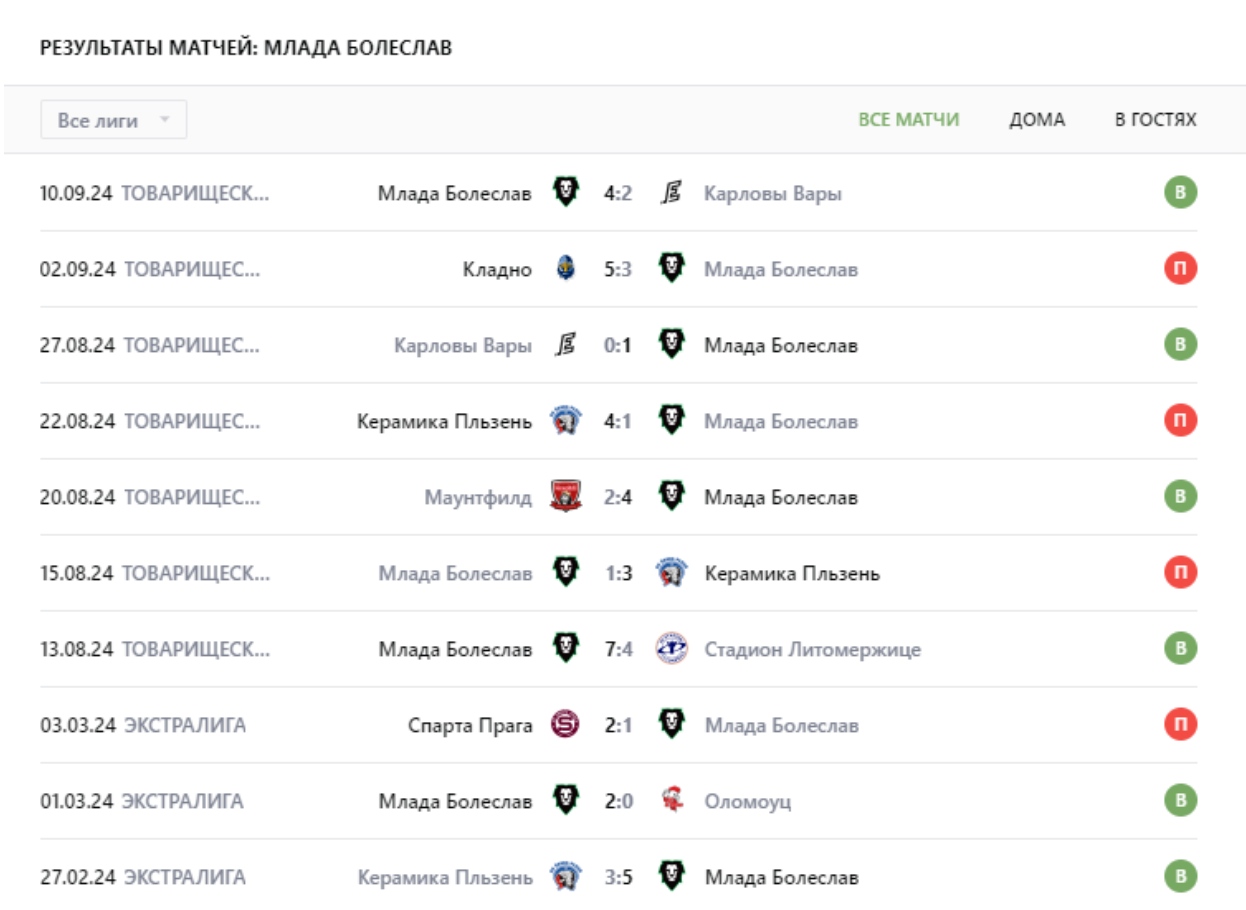Screen dimensions: 1246x910
Task: Click Keramika Plzeň logo in 22.08.24 match
Action: [566, 421]
